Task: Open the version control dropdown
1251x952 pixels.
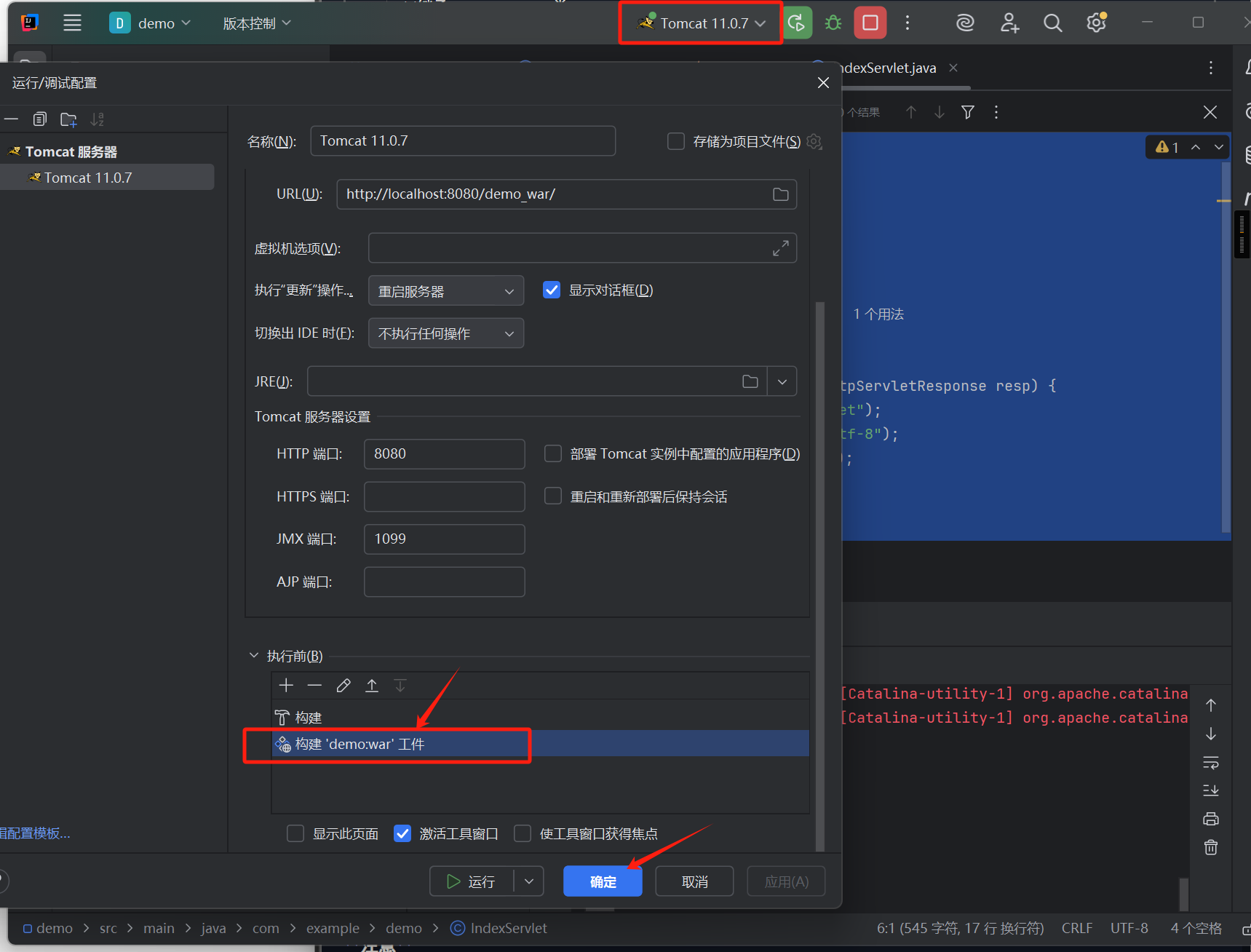Action: [x=257, y=23]
